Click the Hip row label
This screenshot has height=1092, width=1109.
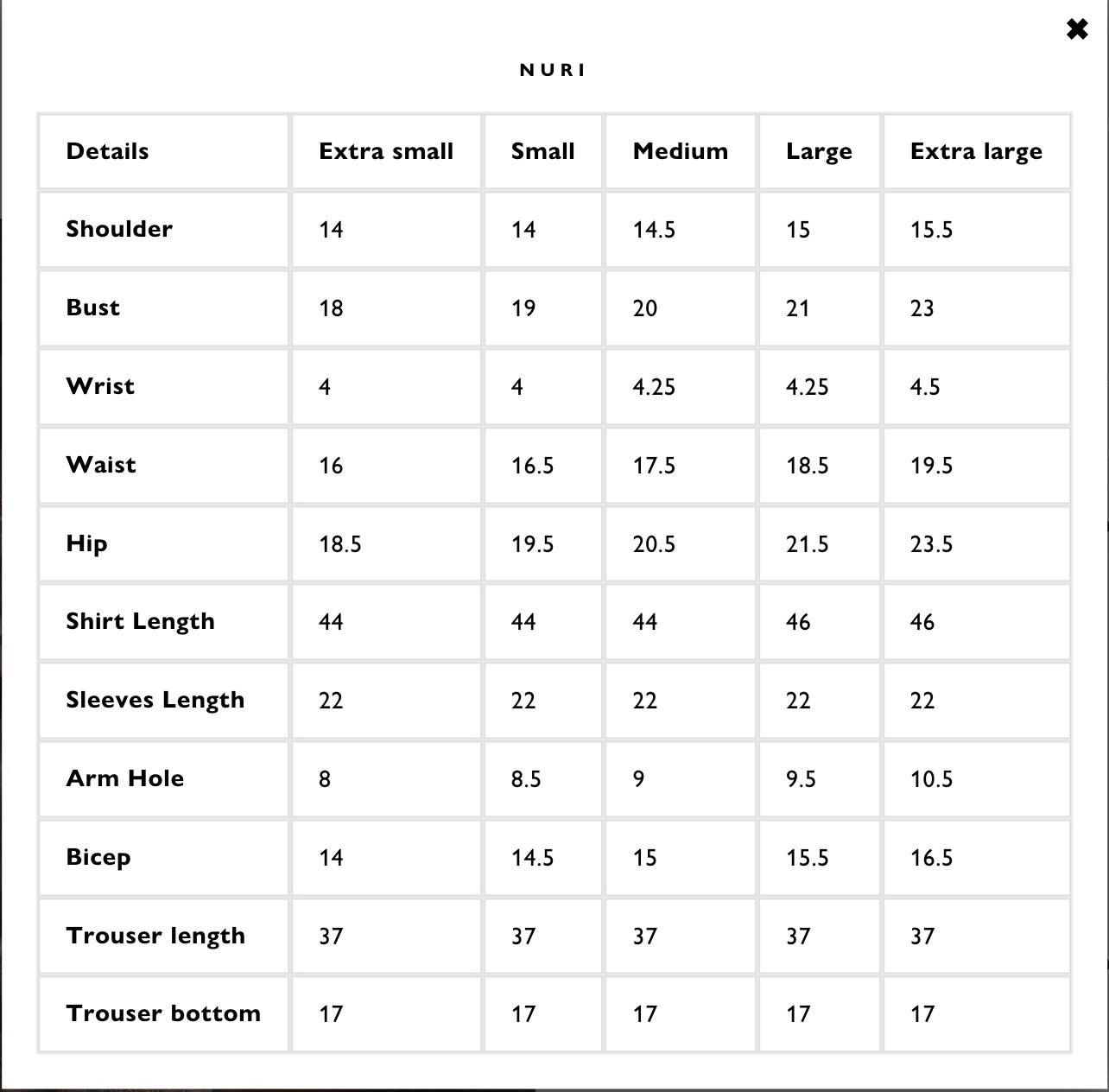point(86,543)
